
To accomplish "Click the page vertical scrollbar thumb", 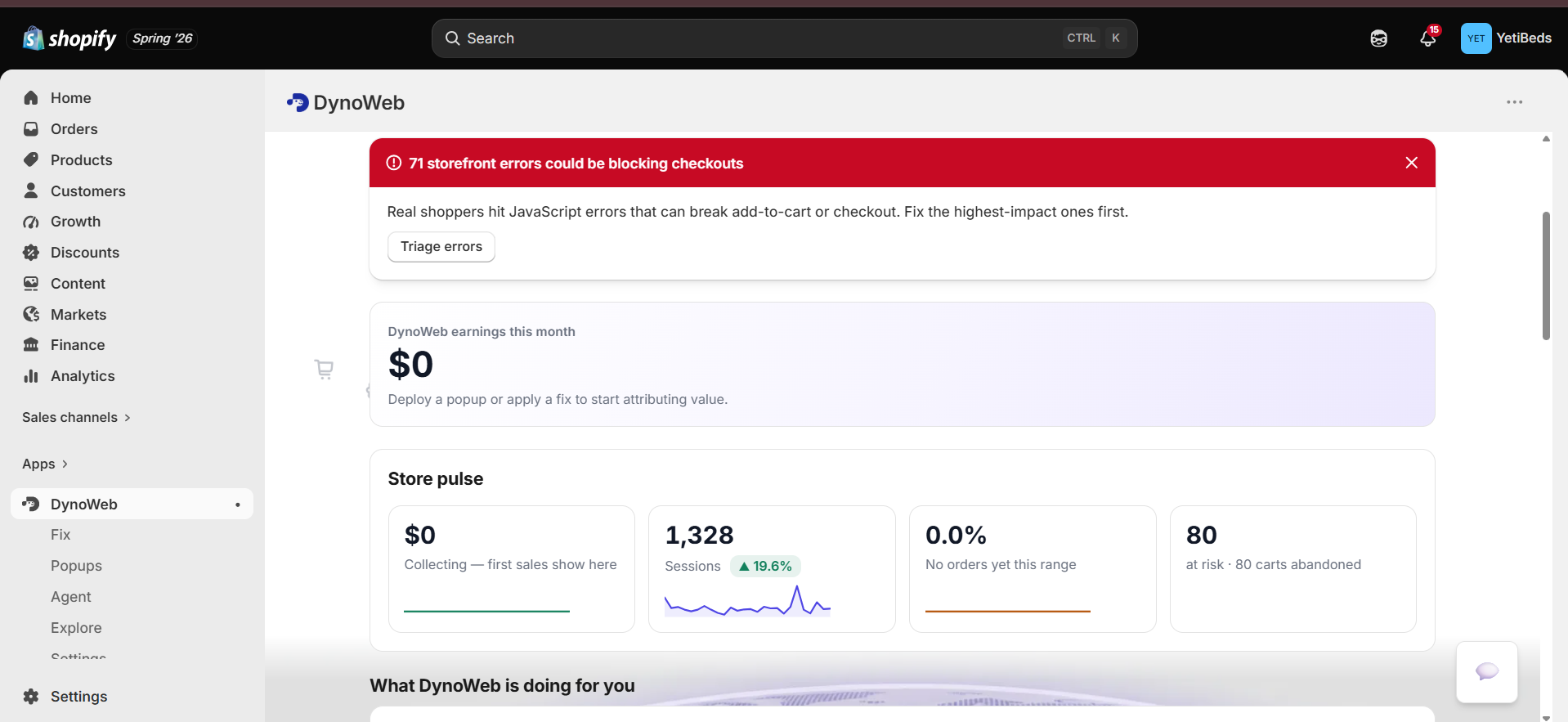I will (1546, 276).
